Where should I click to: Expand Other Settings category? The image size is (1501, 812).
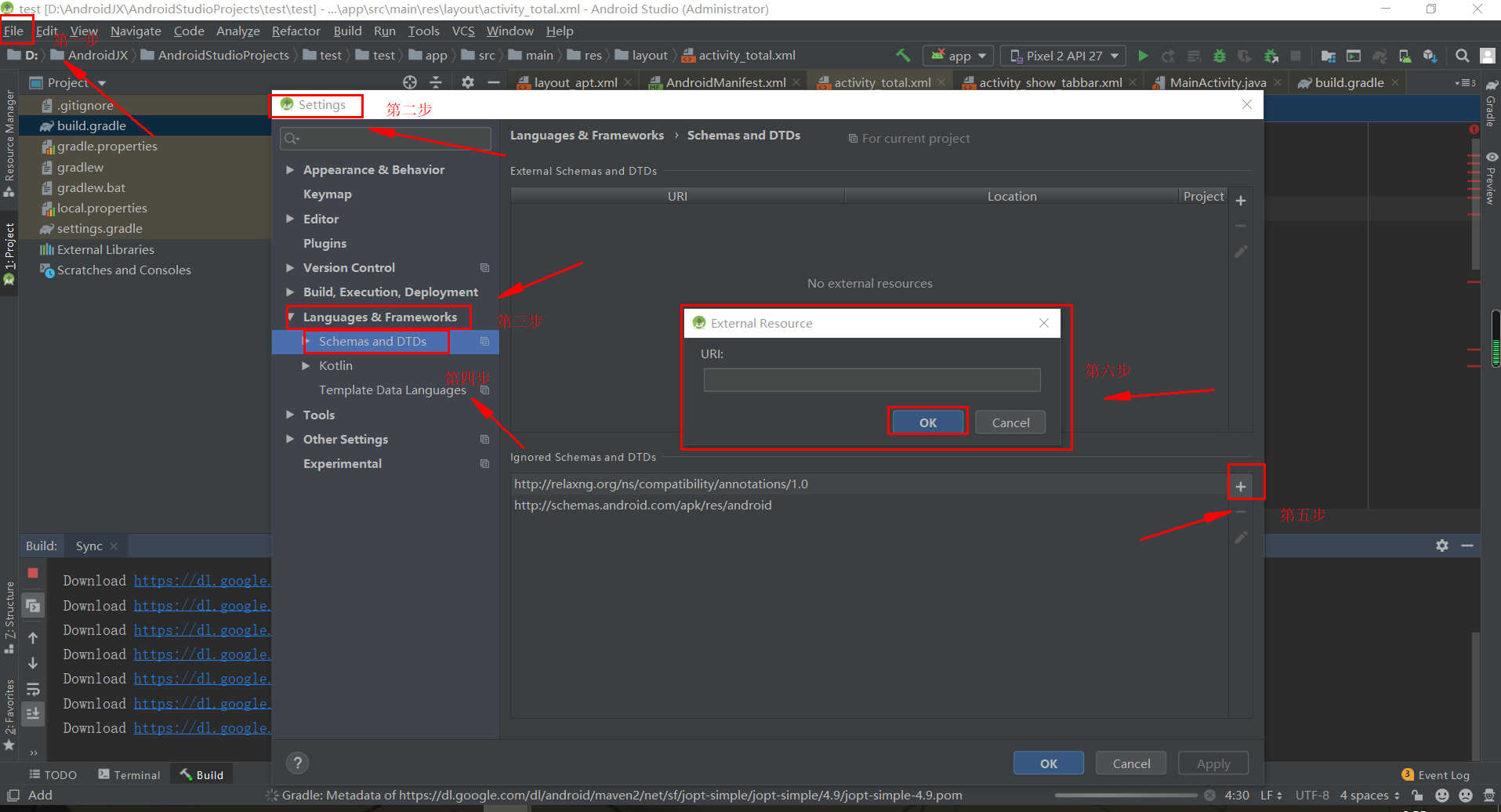(290, 439)
